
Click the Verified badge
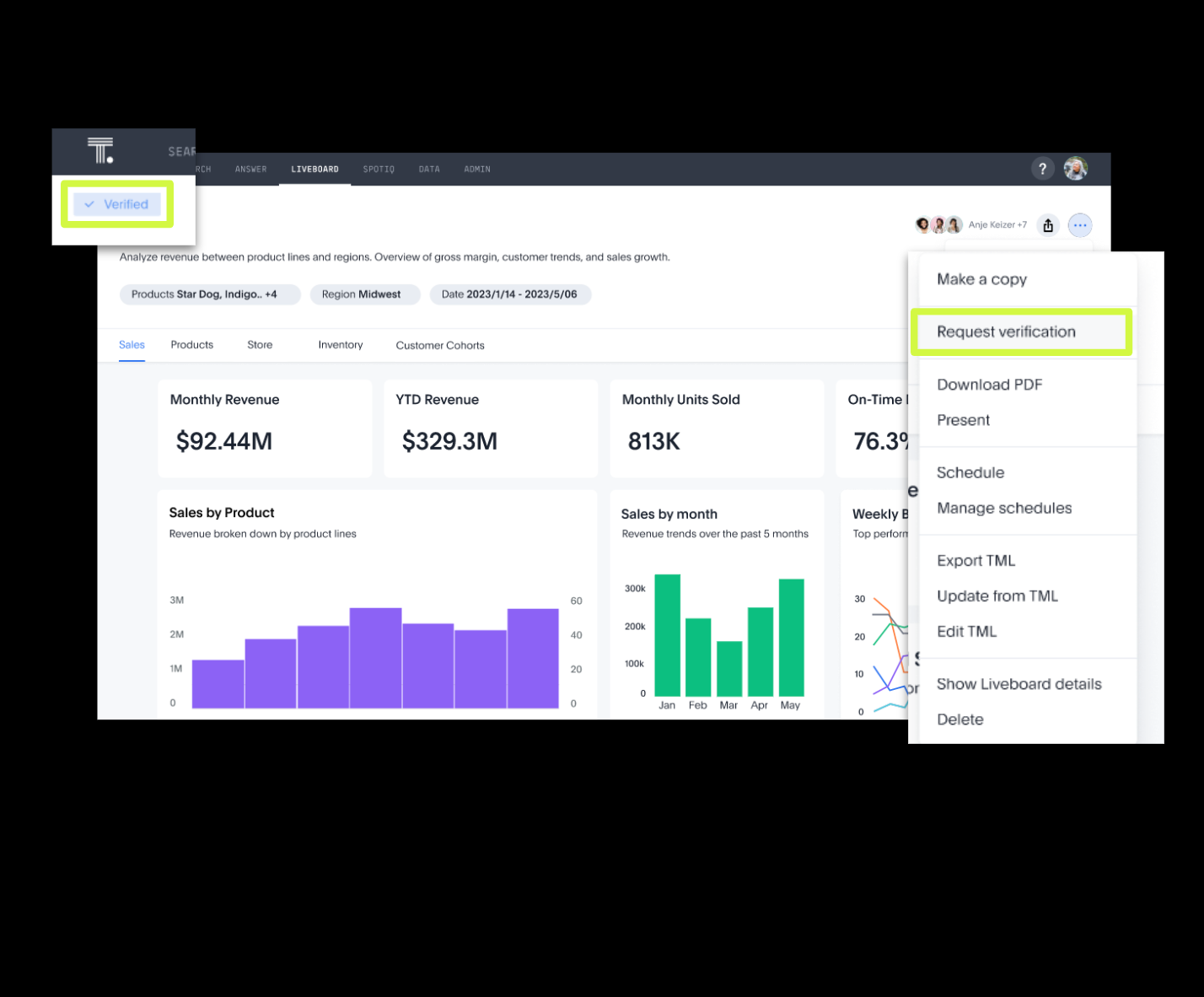click(116, 204)
